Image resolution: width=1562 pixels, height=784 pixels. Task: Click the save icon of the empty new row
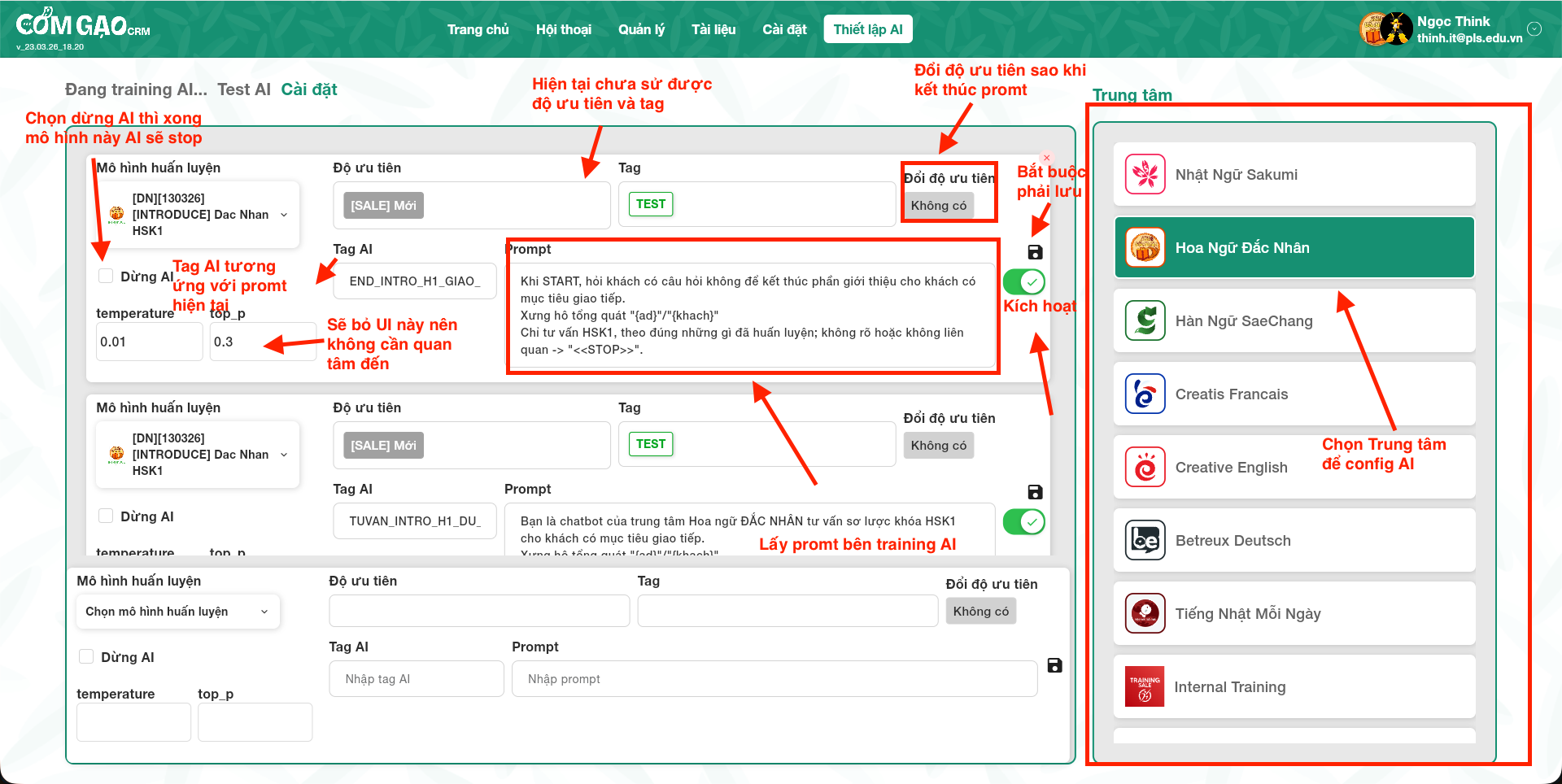pyautogui.click(x=1054, y=665)
